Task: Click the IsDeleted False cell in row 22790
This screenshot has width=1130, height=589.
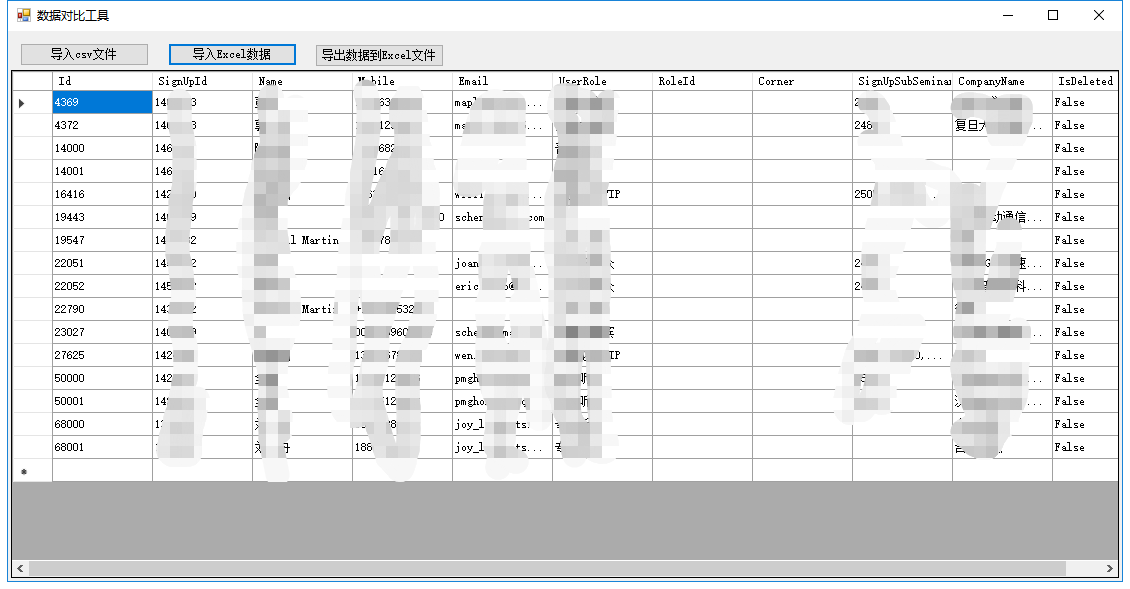Action: coord(1085,309)
